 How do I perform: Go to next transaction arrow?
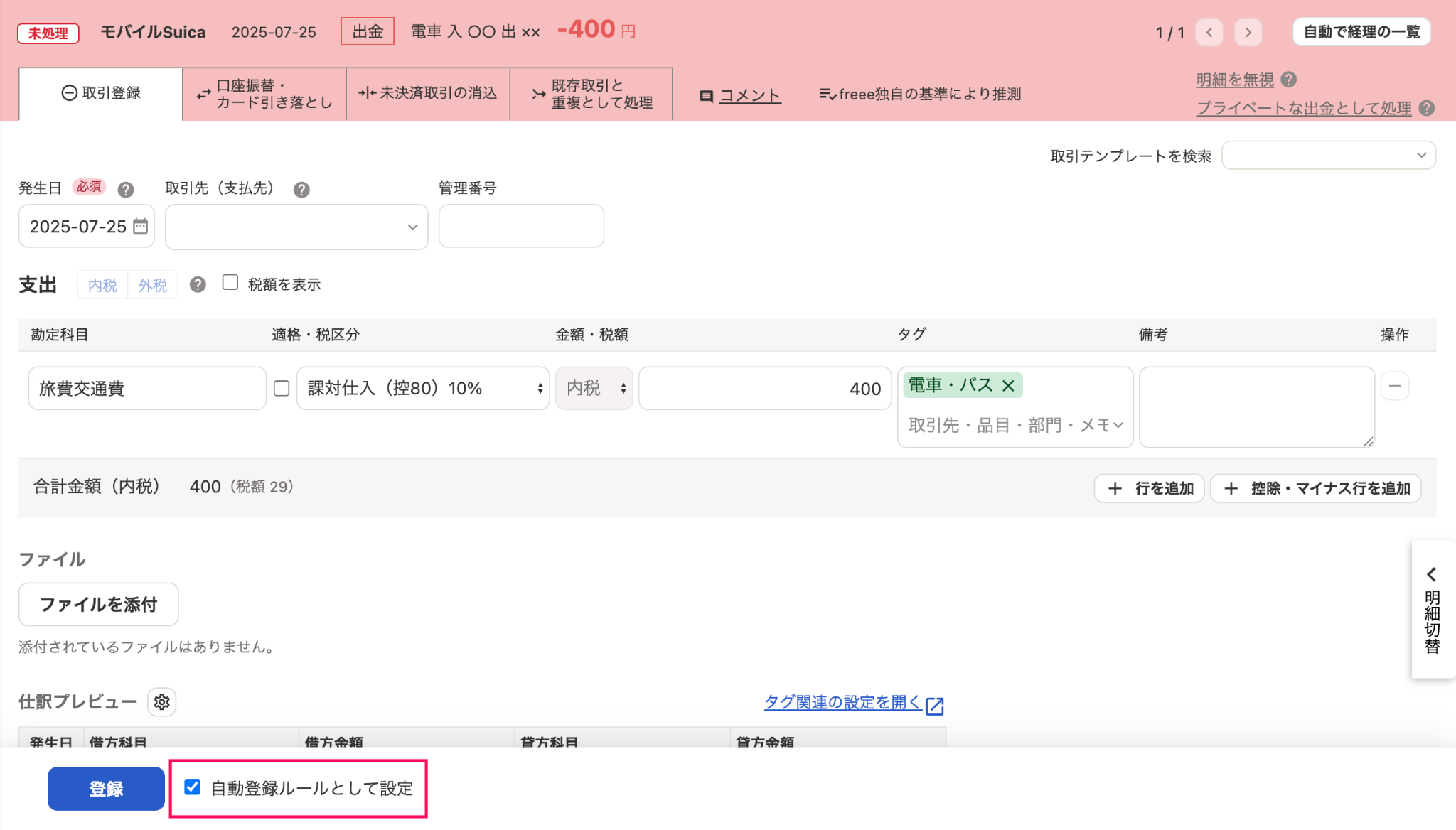(x=1248, y=32)
